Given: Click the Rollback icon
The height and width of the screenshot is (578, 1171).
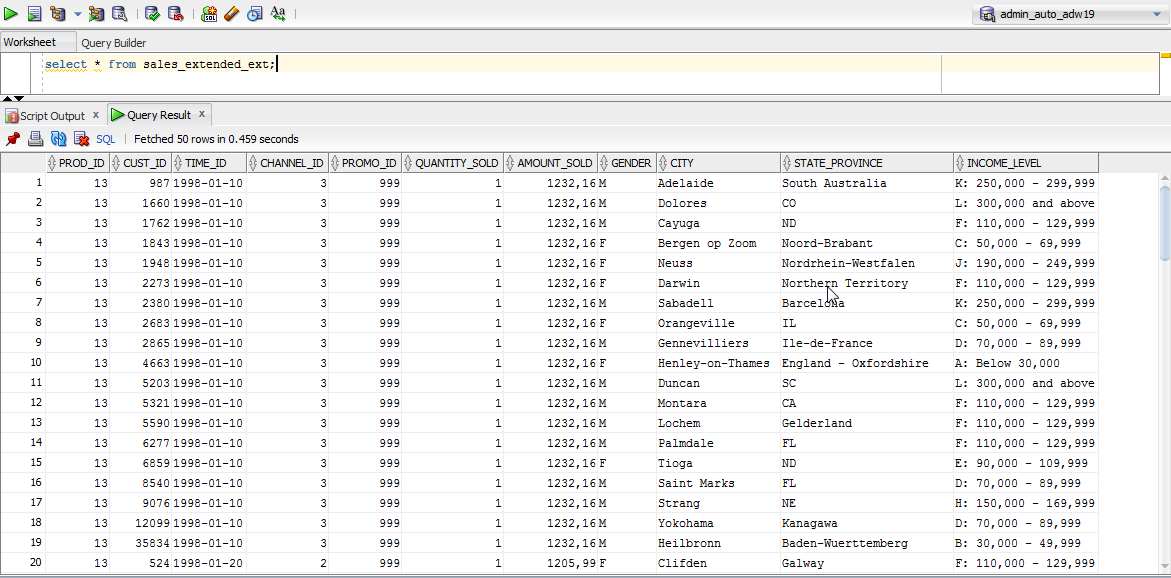Looking at the screenshot, I should (x=175, y=14).
